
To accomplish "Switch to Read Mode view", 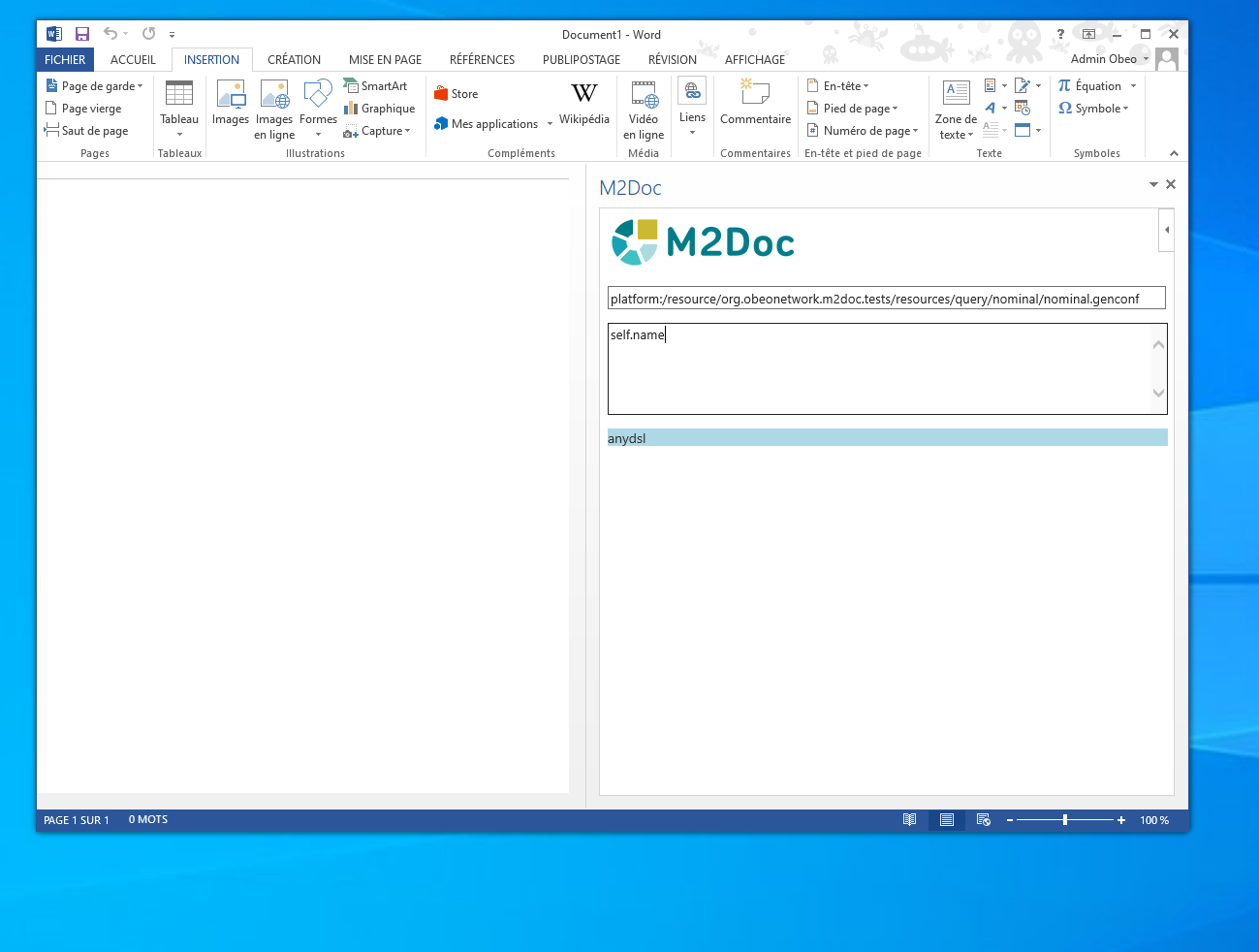I will pyautogui.click(x=909, y=820).
